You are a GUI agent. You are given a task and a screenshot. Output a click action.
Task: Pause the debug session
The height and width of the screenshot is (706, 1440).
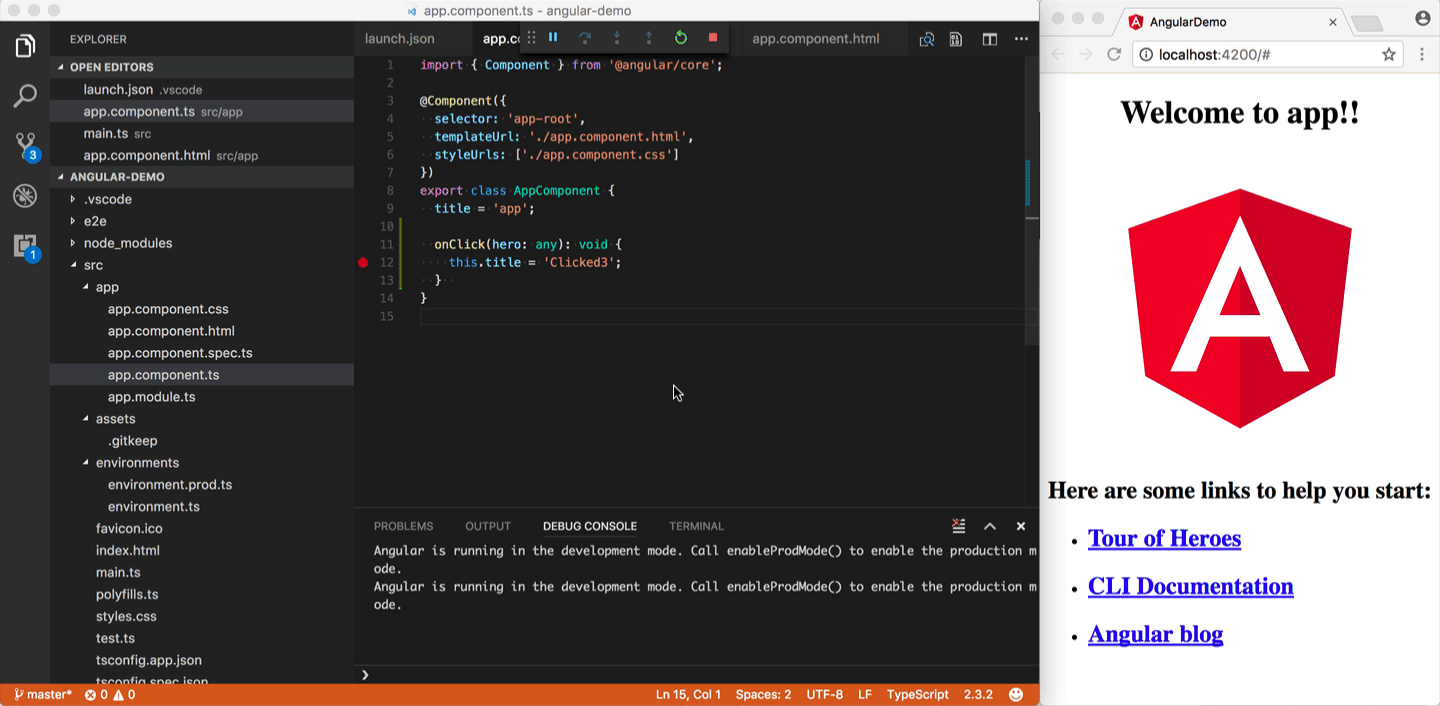tap(553, 38)
